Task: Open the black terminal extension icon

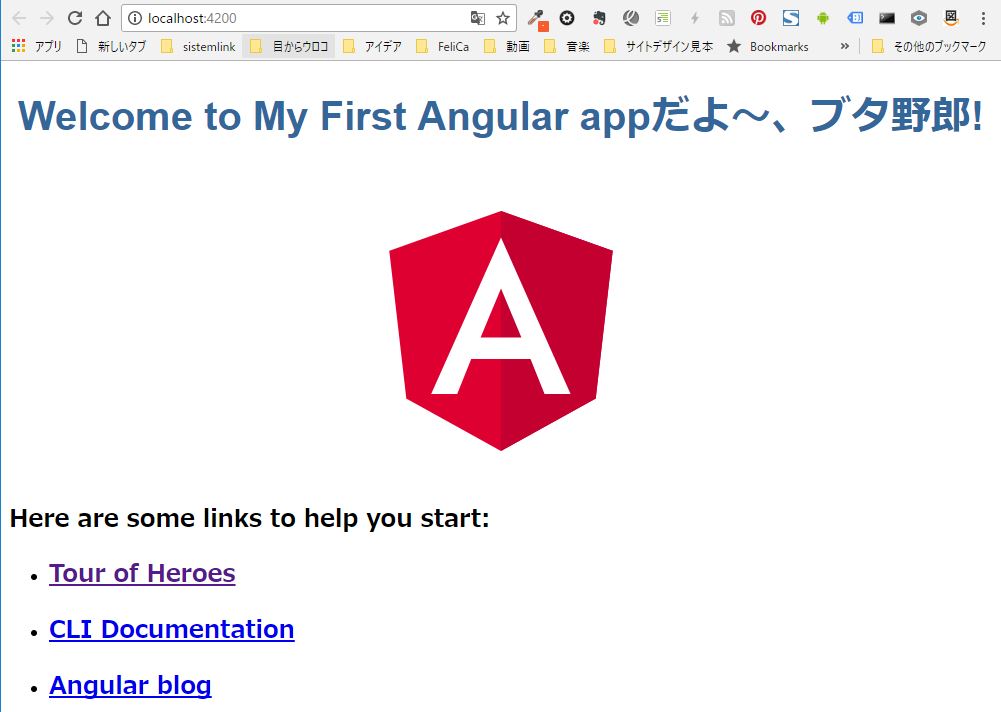Action: point(887,18)
